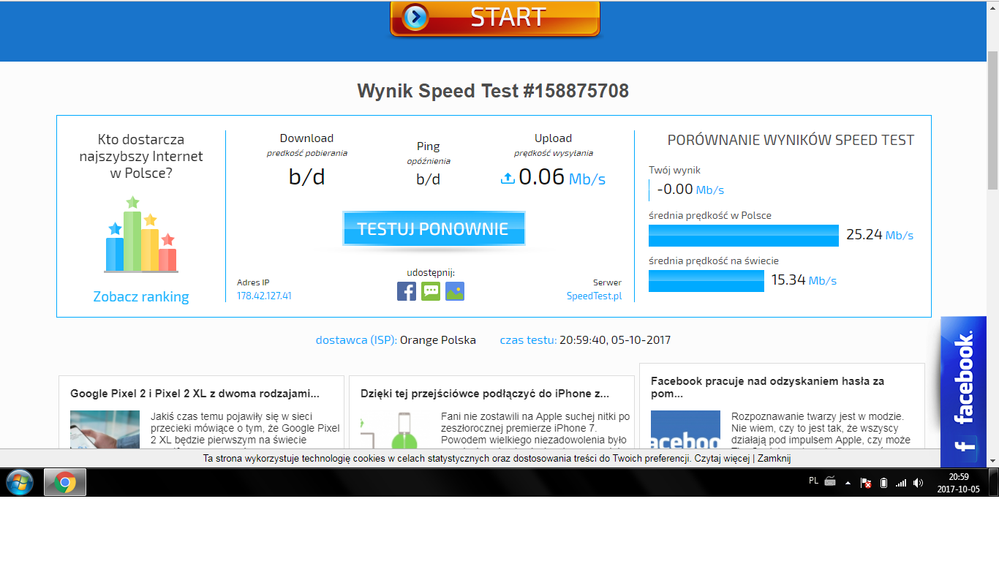Click the Chrome taskbar icon
999x562 pixels.
(x=65, y=483)
